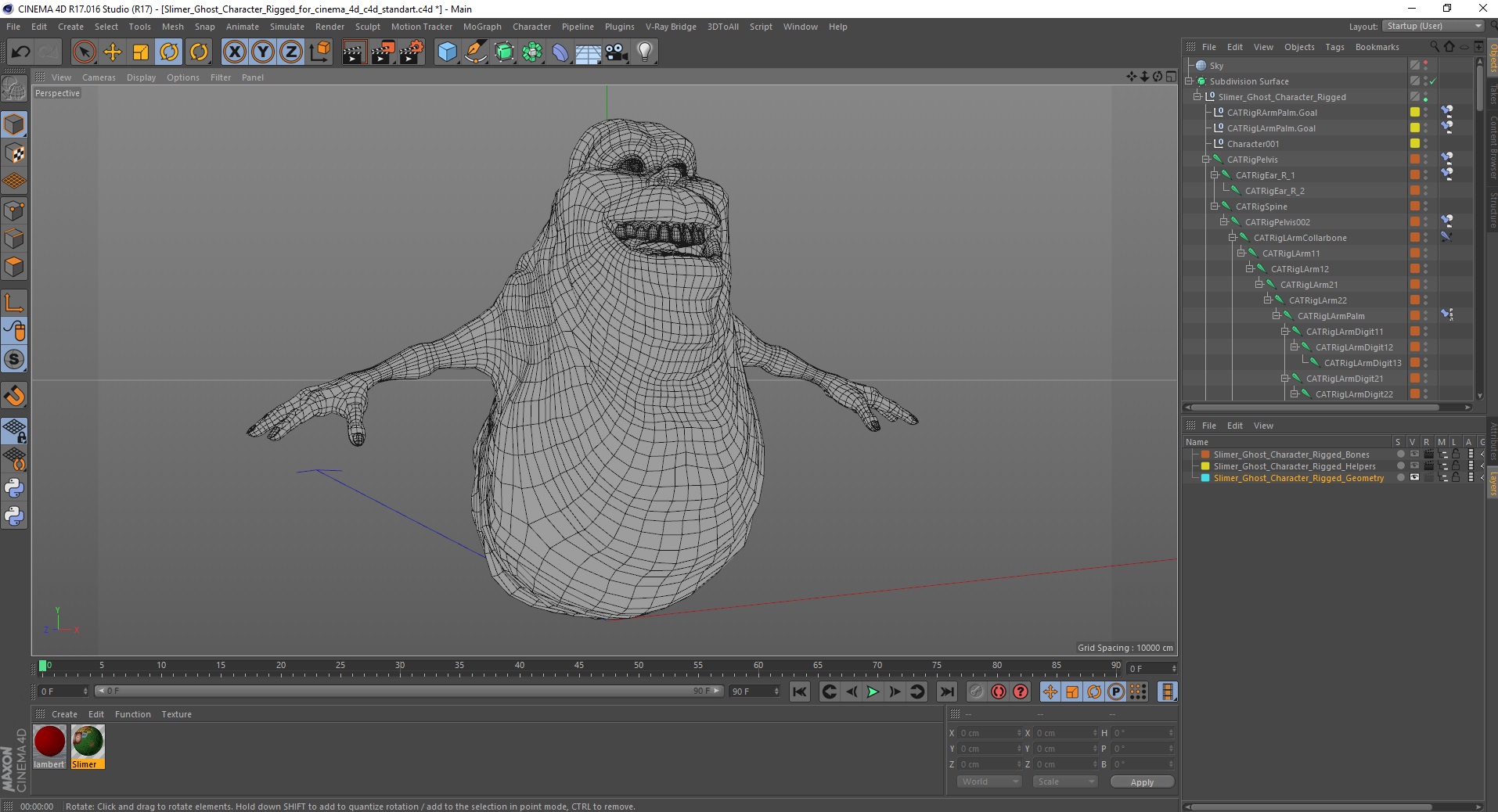Open Texture in material manager
1498x812 pixels.
pos(176,714)
